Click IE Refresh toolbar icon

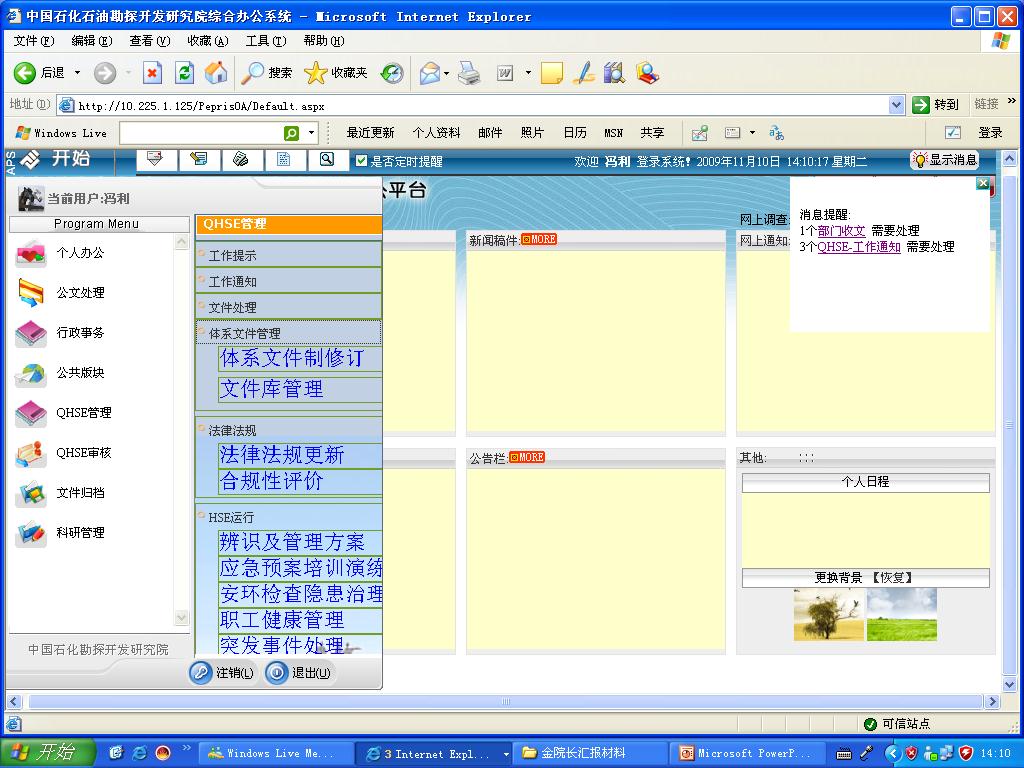coord(184,73)
